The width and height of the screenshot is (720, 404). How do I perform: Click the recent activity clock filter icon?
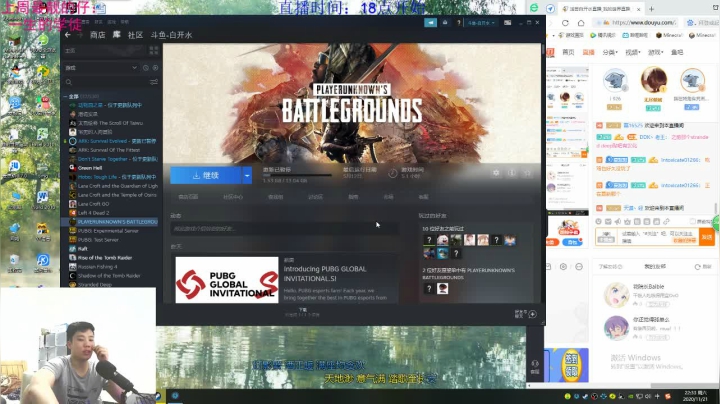(x=146, y=68)
